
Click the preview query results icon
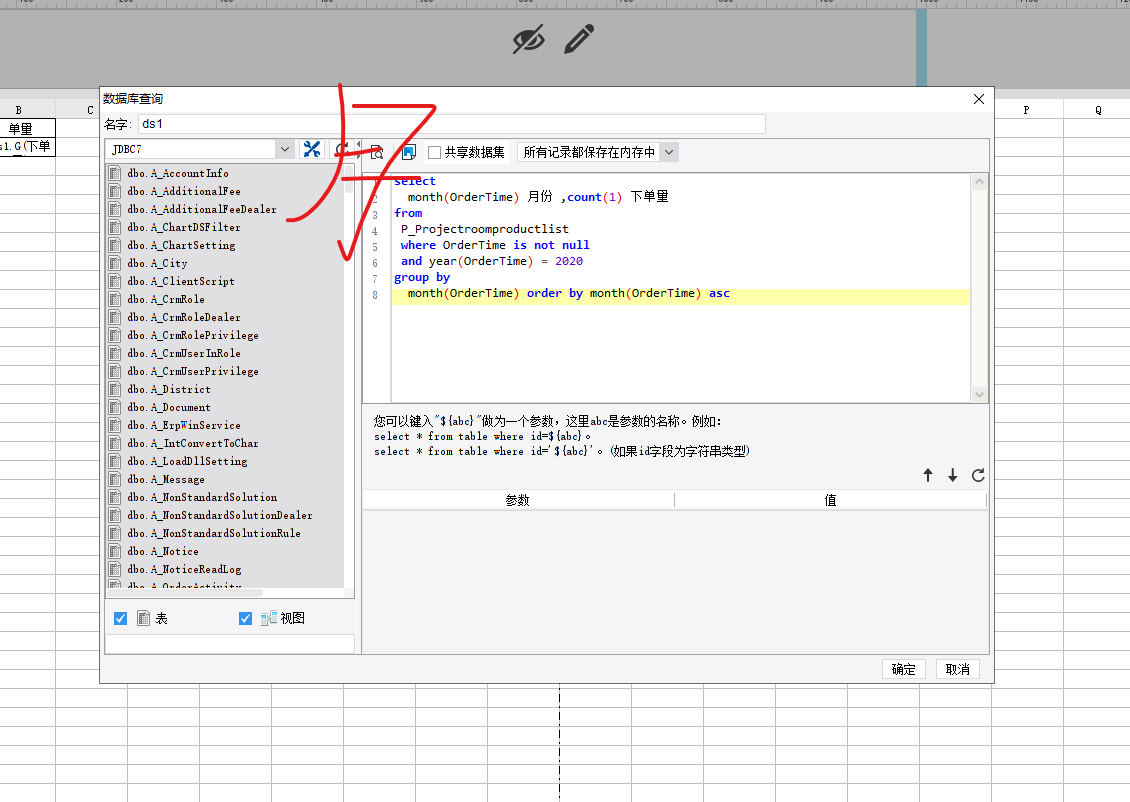[377, 152]
